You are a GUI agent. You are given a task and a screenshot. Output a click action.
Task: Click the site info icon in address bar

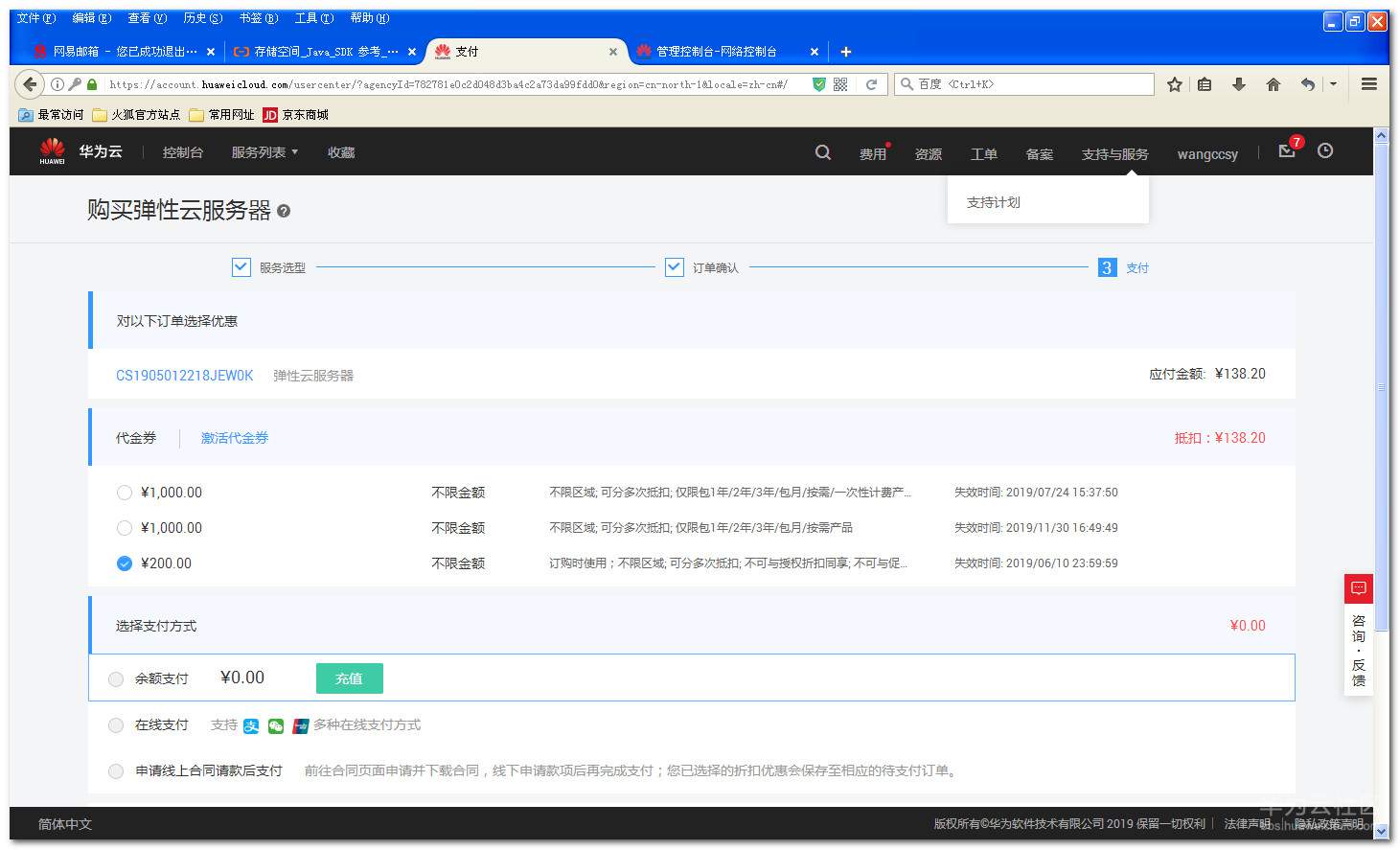pos(57,84)
